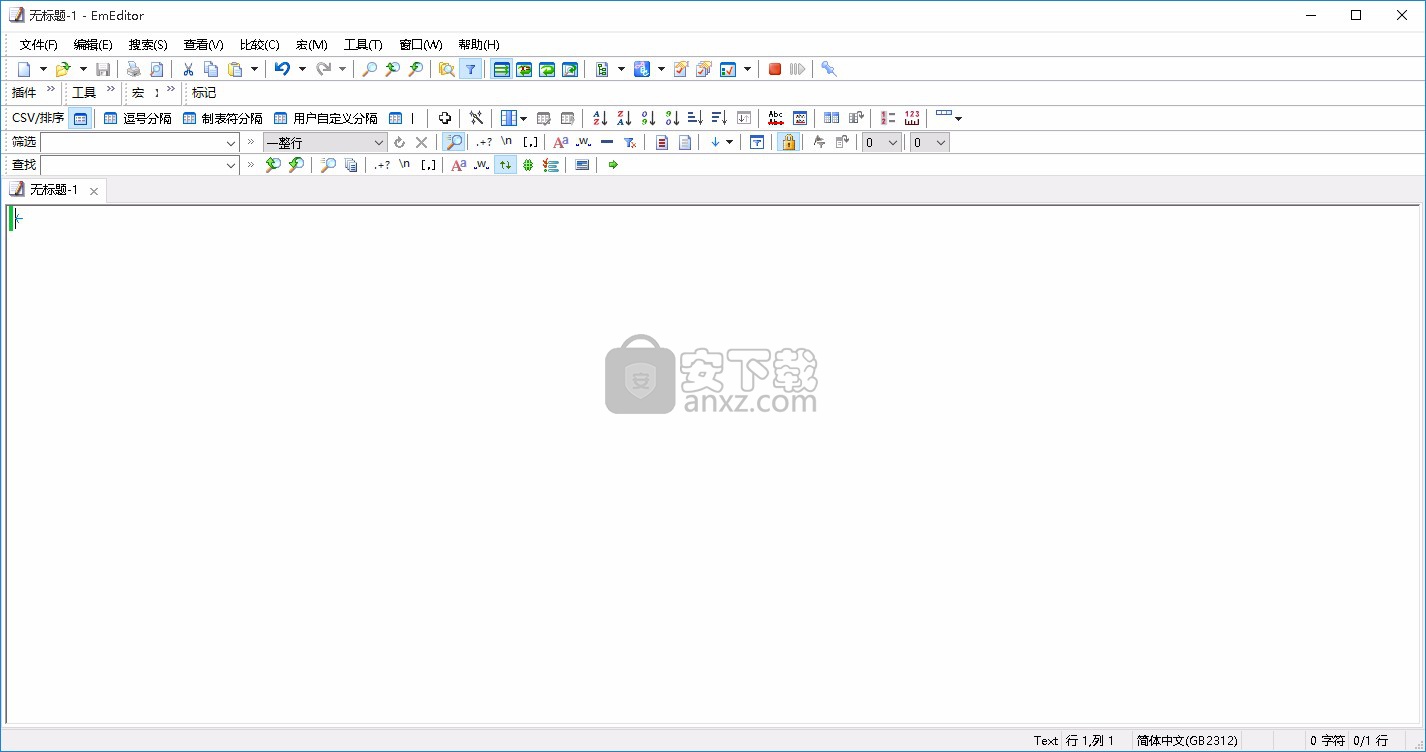This screenshot has width=1426, height=752.
Task: Toggle search around arrows in Find bar
Action: click(505, 165)
